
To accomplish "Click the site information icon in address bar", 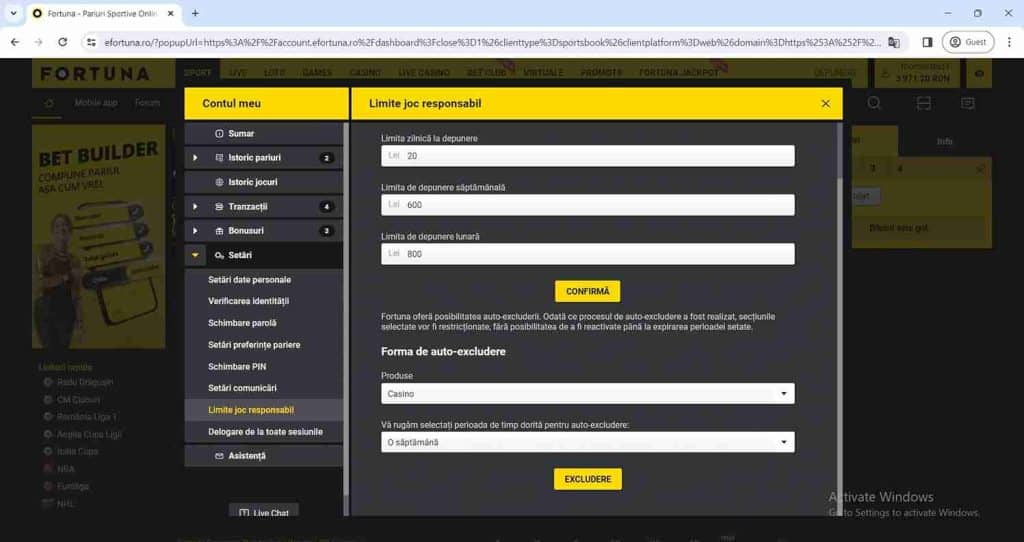I will [91, 42].
